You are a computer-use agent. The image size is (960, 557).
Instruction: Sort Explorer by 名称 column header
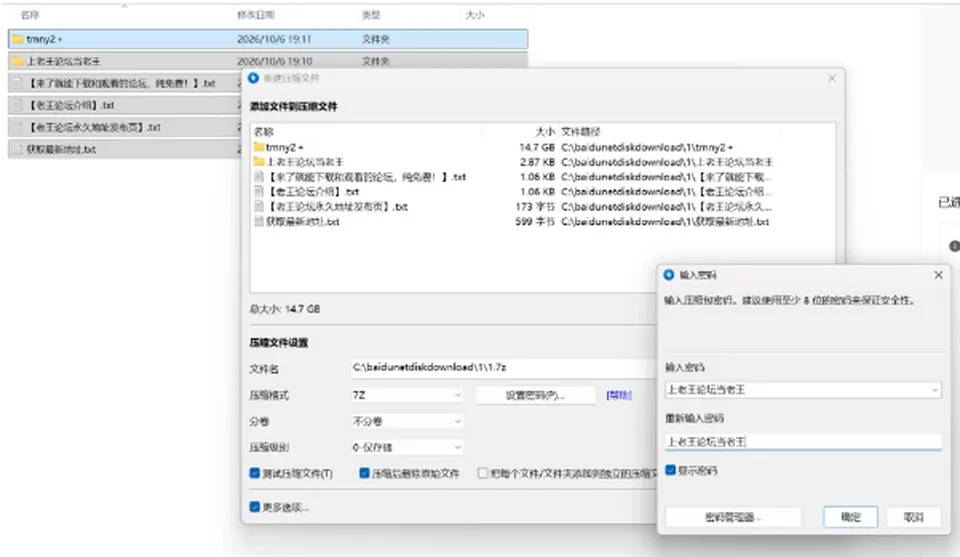point(29,15)
